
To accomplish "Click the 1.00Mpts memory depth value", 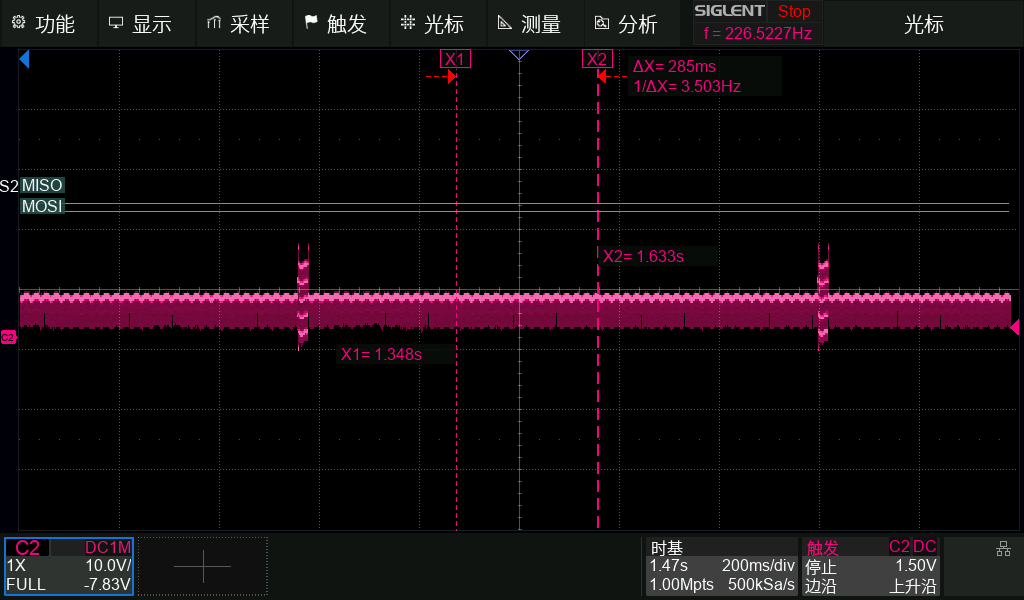I will pos(681,584).
